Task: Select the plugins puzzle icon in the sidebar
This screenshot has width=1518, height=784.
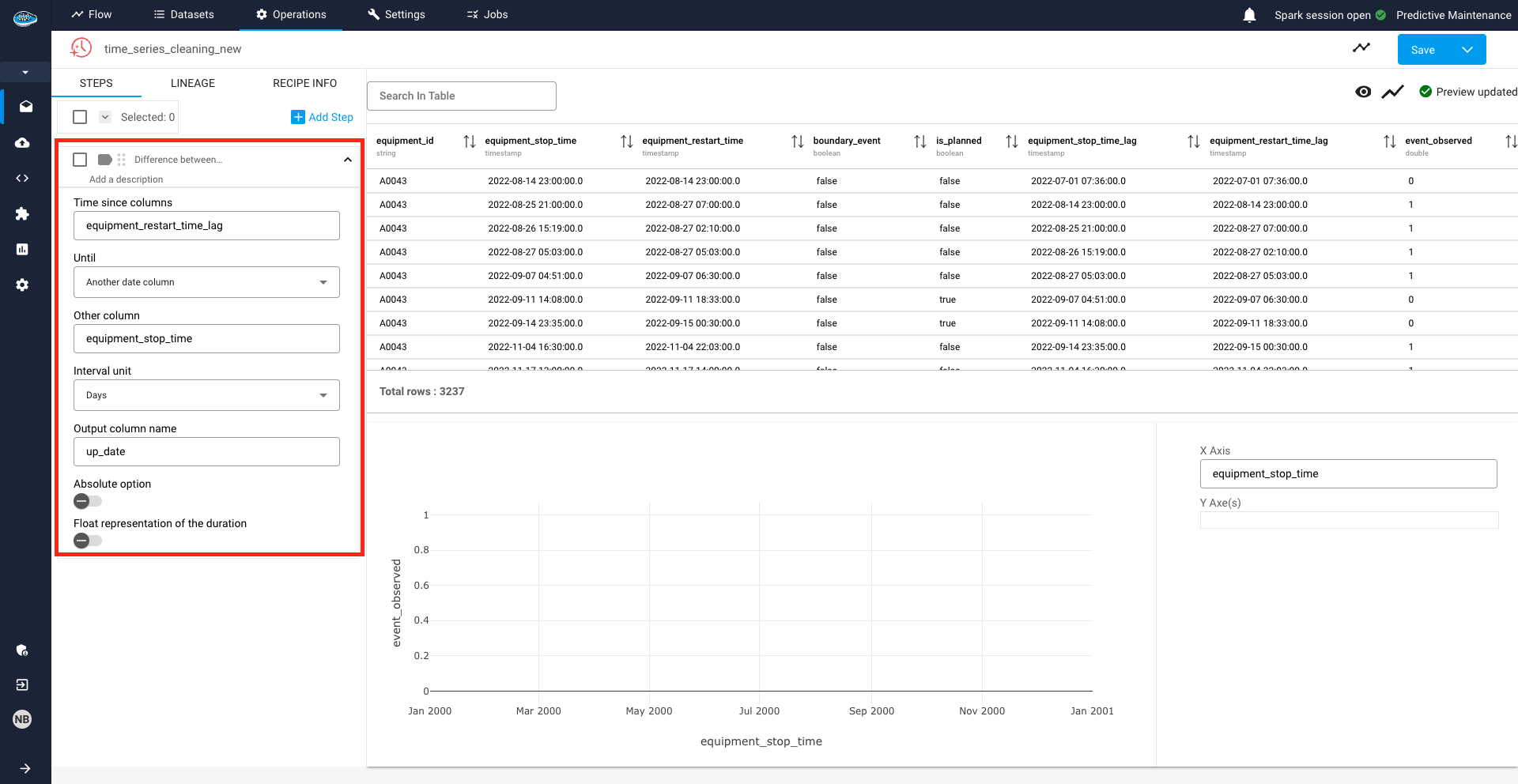Action: click(x=21, y=213)
